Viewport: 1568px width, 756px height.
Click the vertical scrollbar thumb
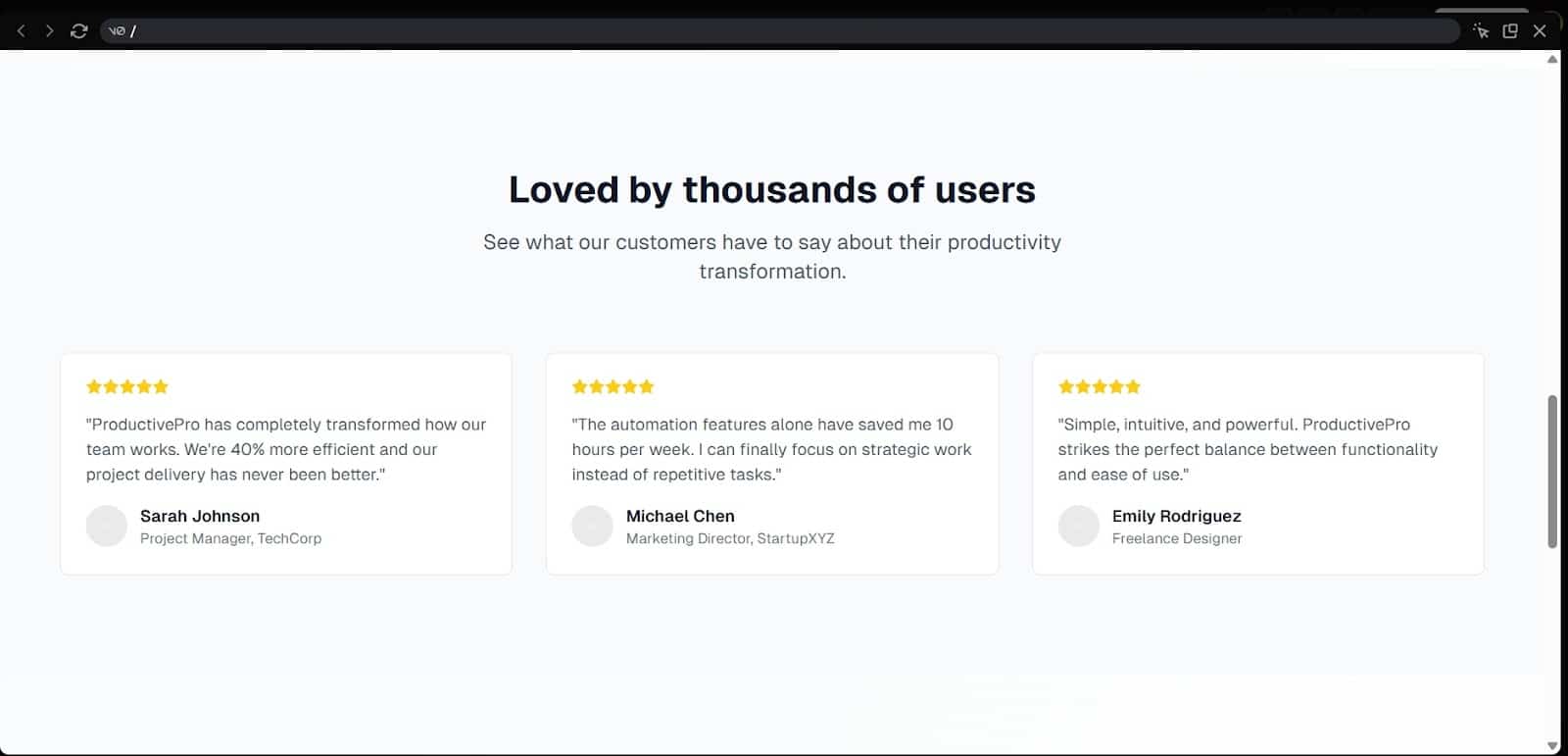click(1552, 472)
